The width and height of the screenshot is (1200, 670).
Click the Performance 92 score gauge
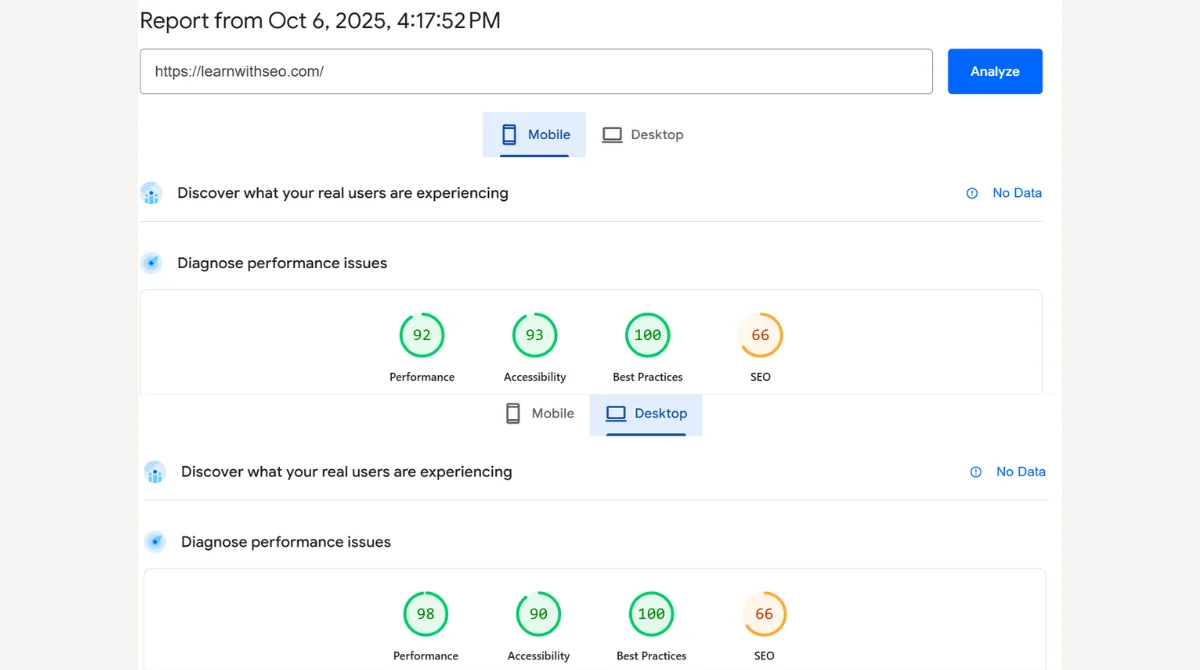point(421,335)
